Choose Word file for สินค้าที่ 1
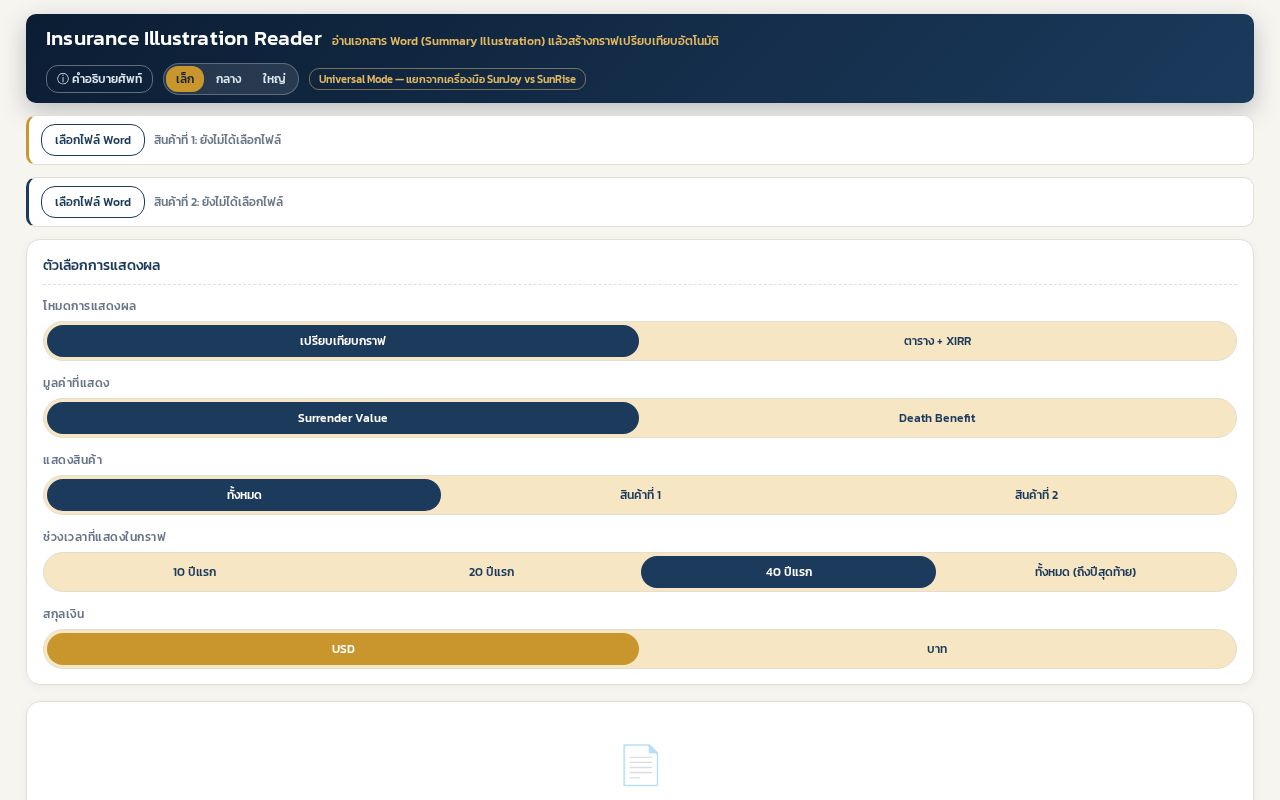The image size is (1280, 800). tap(93, 140)
